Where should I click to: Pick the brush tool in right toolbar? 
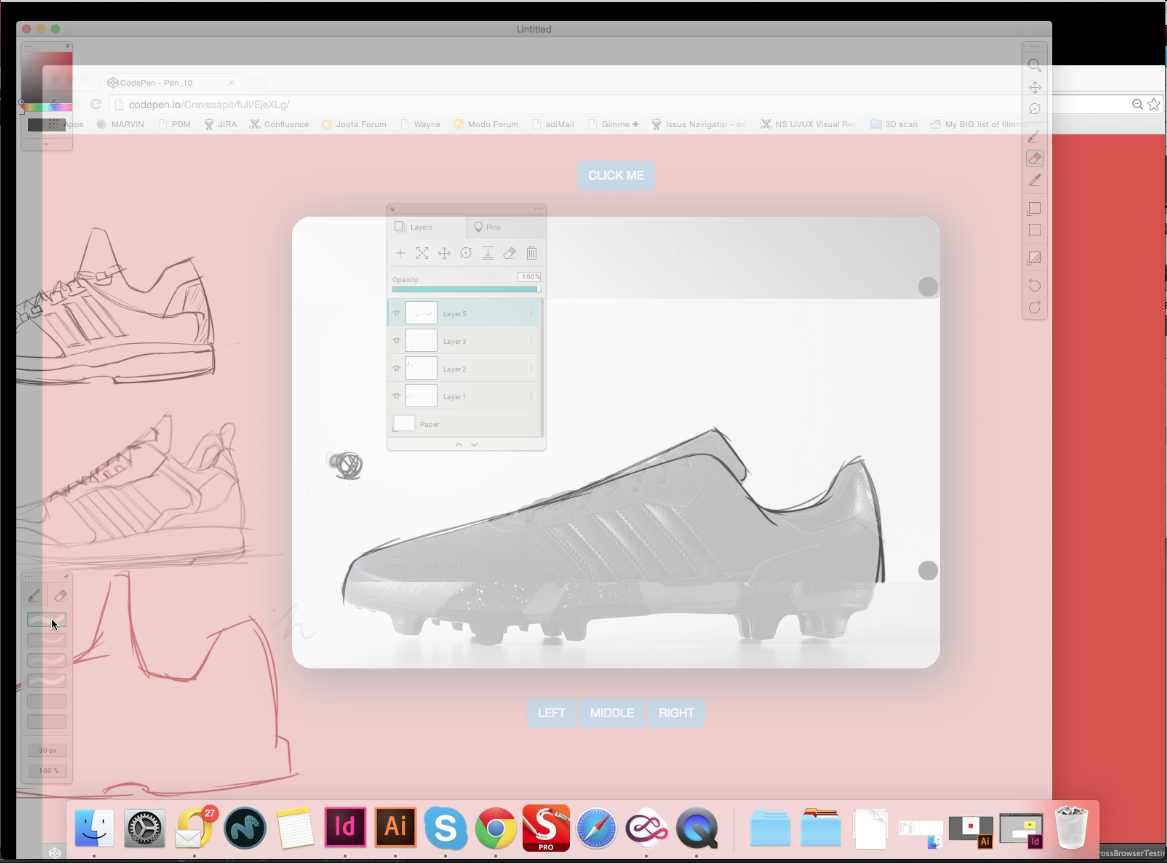[1035, 137]
